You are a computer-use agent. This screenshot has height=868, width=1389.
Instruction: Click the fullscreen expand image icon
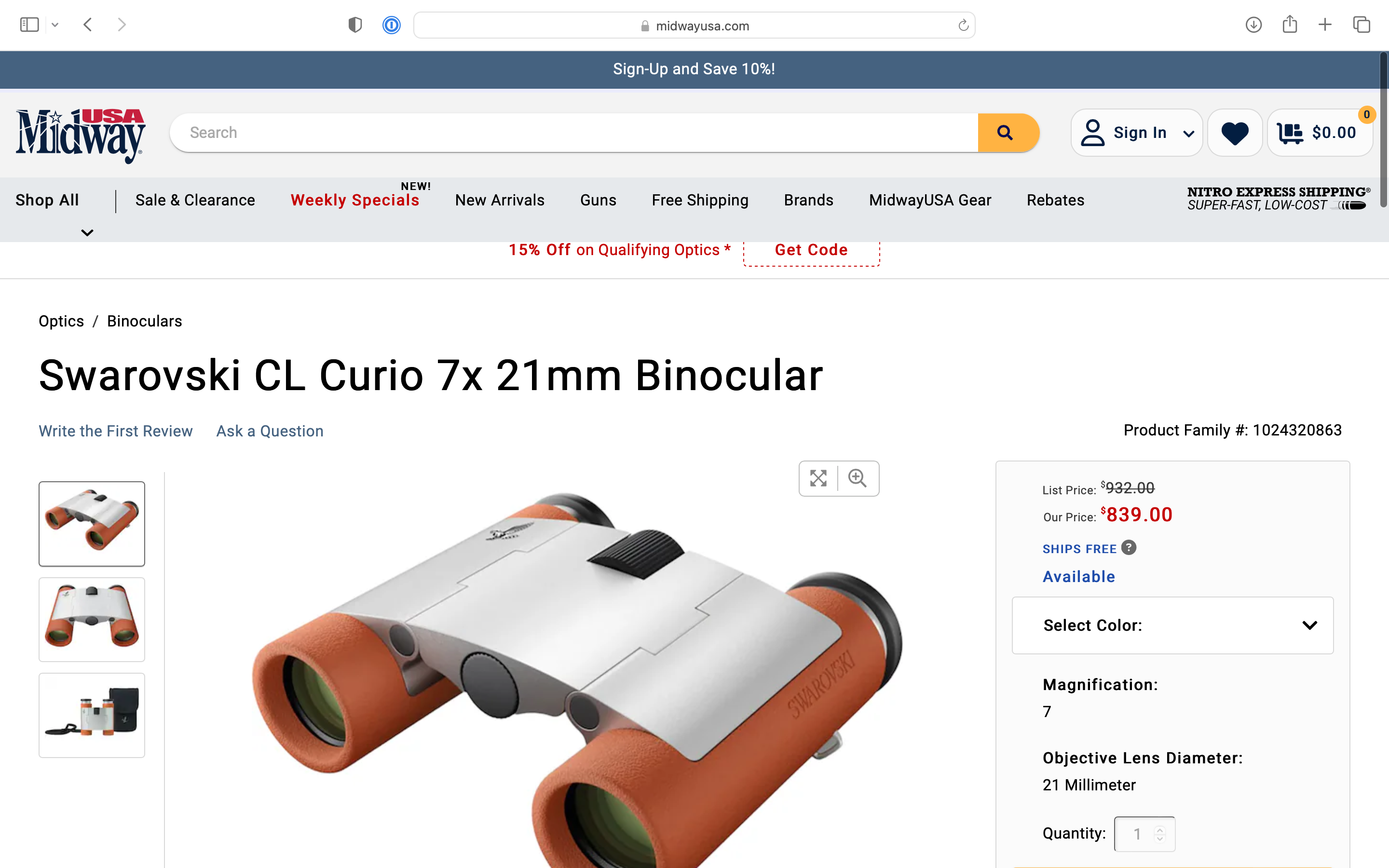818,478
